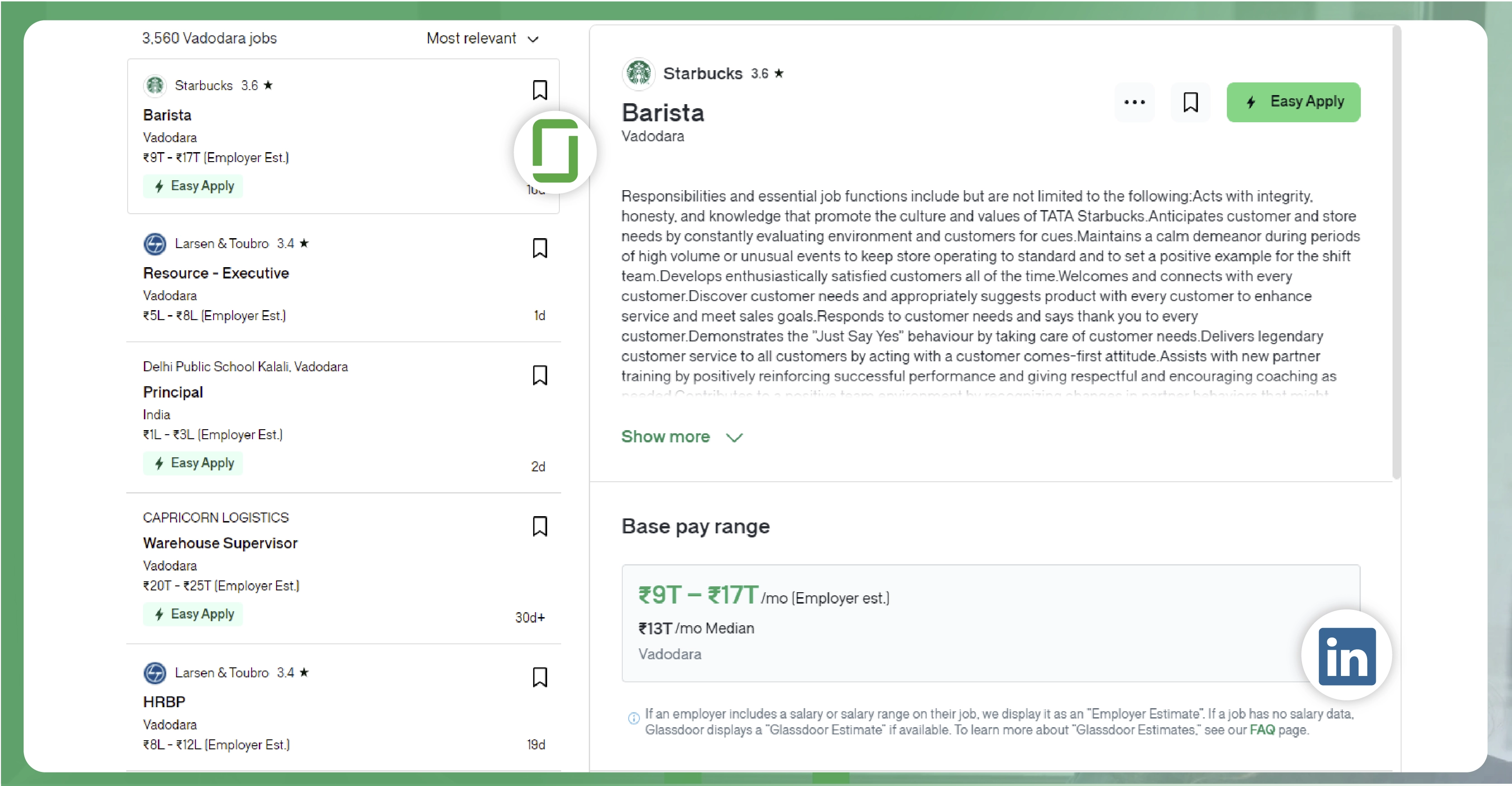The image size is (1512, 786).
Task: Click the Glassdoor logo in the center
Action: 555,153
